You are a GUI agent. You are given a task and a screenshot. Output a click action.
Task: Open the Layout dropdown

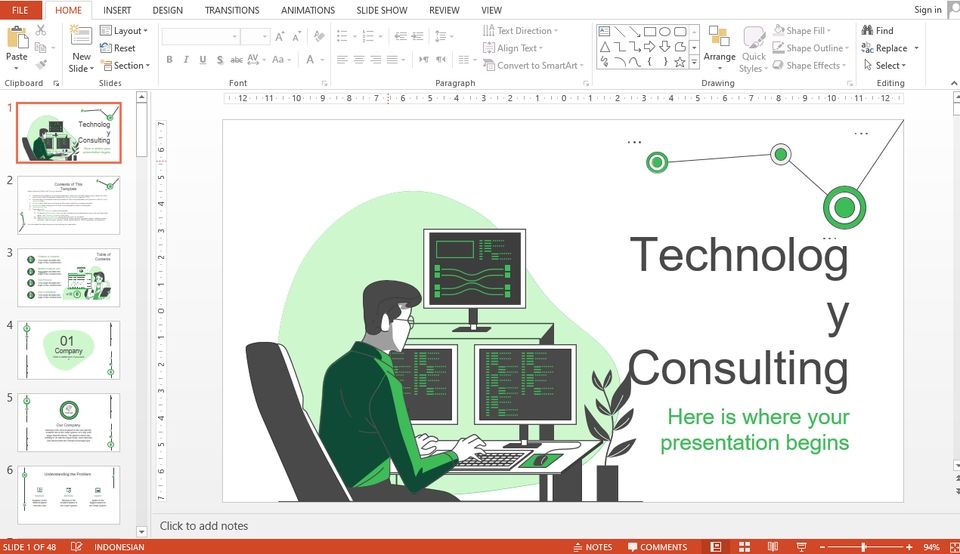tap(124, 31)
